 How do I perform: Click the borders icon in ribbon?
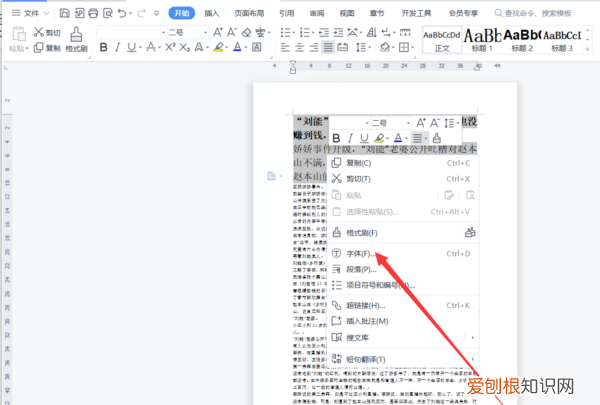[x=404, y=47]
